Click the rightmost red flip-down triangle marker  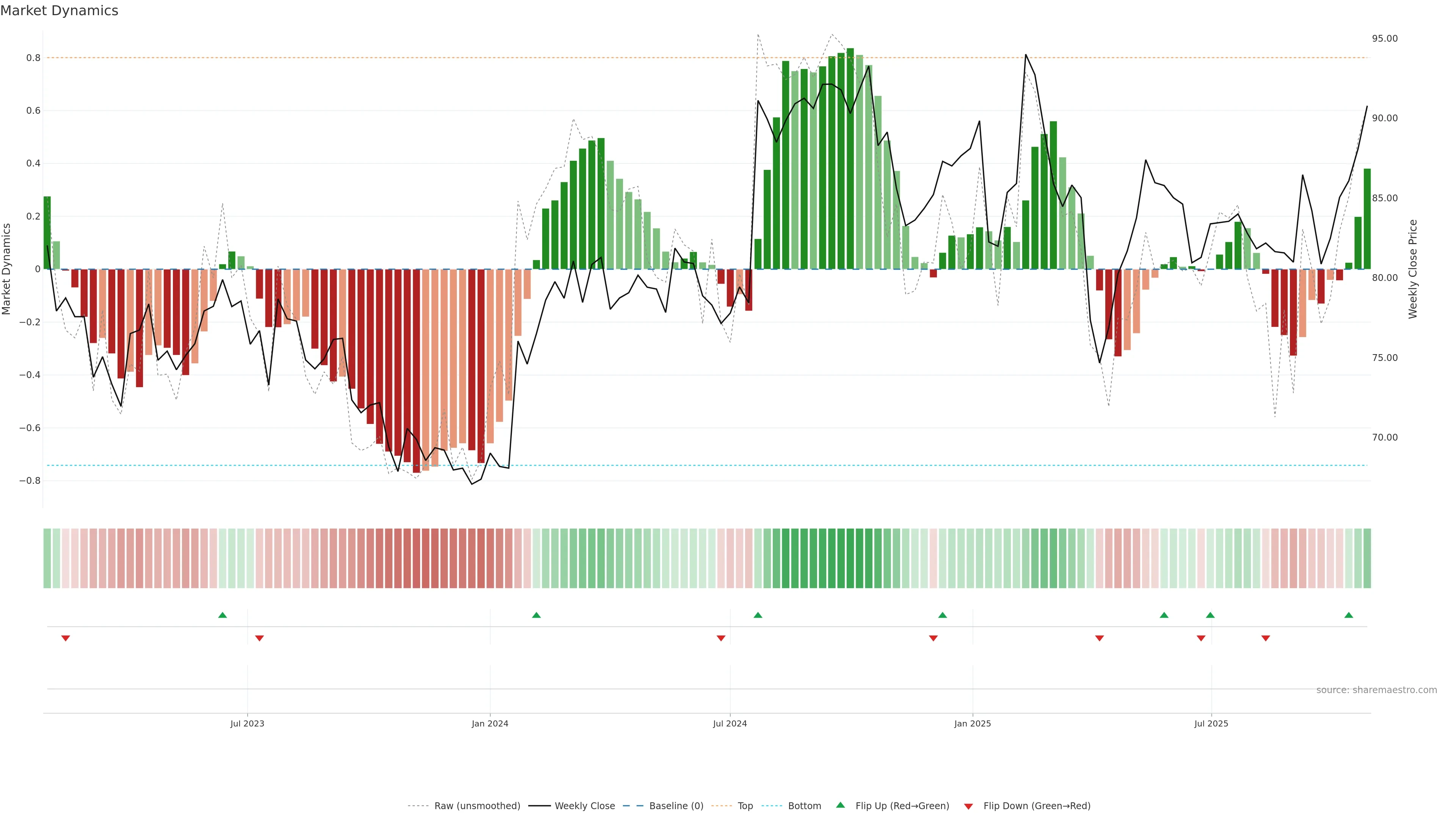(x=1266, y=638)
